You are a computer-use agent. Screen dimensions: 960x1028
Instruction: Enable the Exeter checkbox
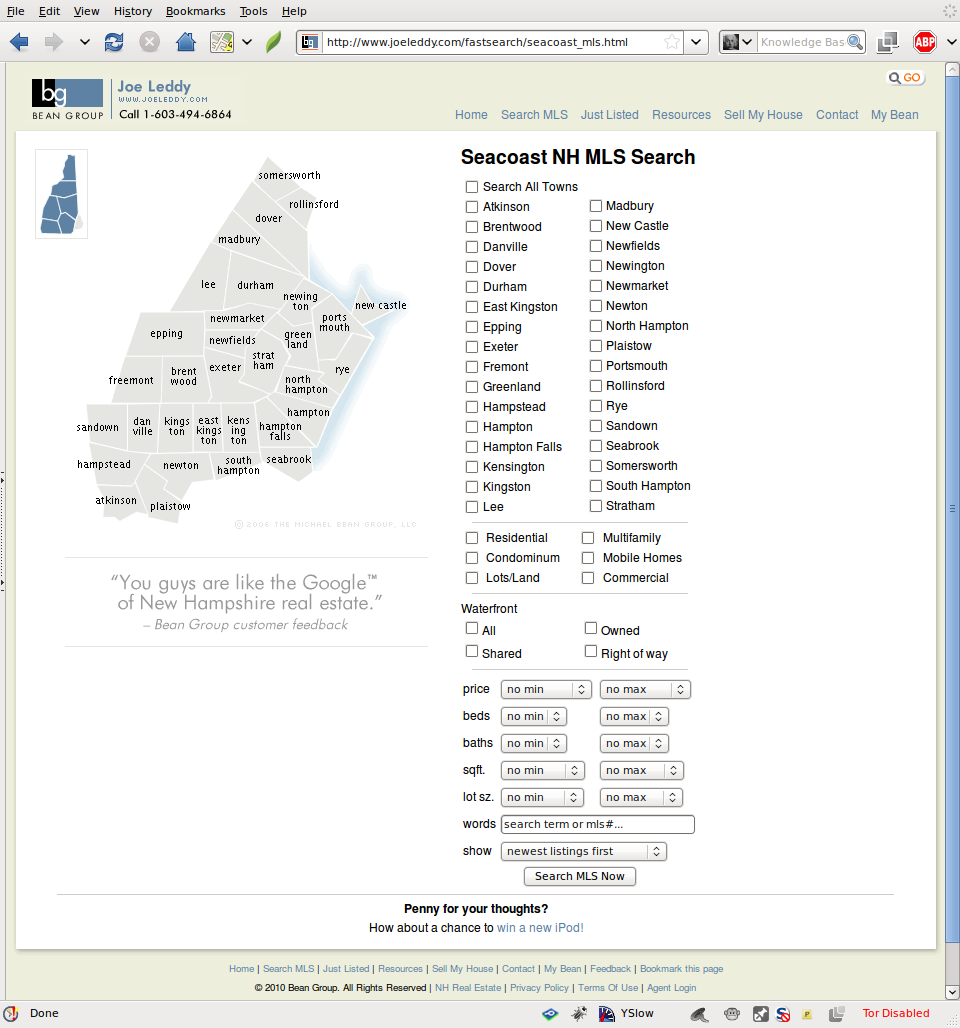[x=471, y=347]
